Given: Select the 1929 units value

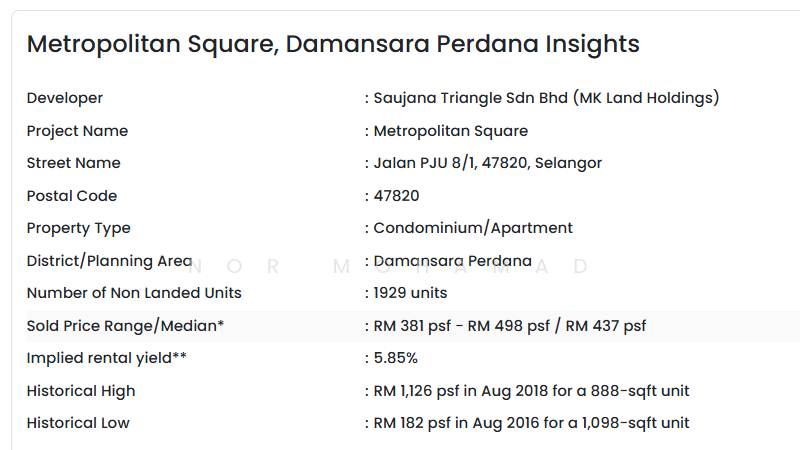Looking at the screenshot, I should [x=410, y=293].
